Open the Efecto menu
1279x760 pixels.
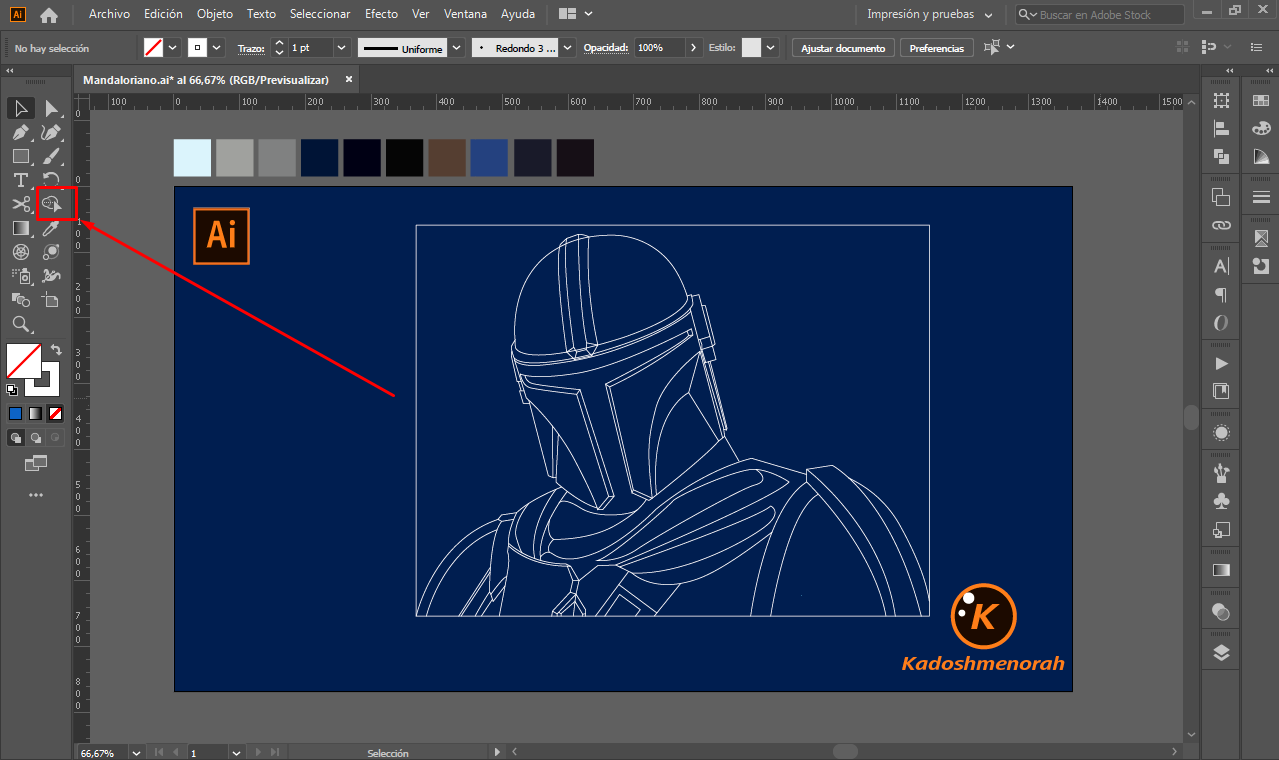tap(381, 15)
